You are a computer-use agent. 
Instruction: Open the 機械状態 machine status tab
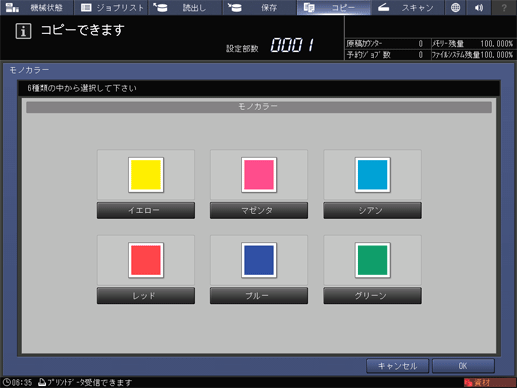click(37, 7)
